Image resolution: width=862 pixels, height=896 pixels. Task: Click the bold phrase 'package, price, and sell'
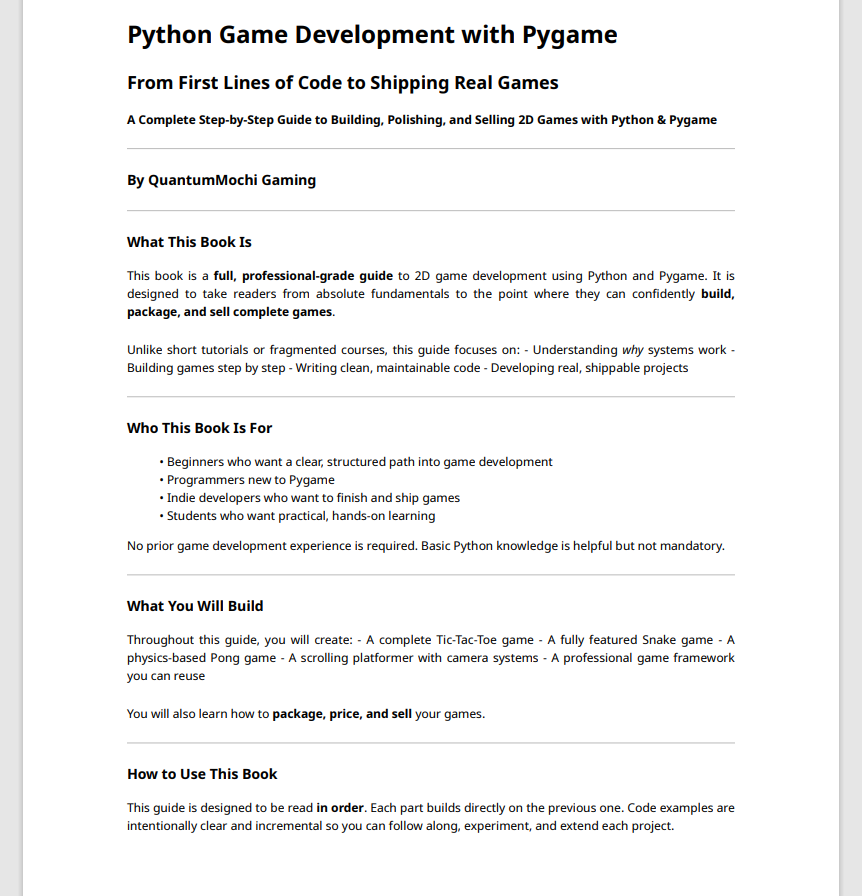point(342,714)
